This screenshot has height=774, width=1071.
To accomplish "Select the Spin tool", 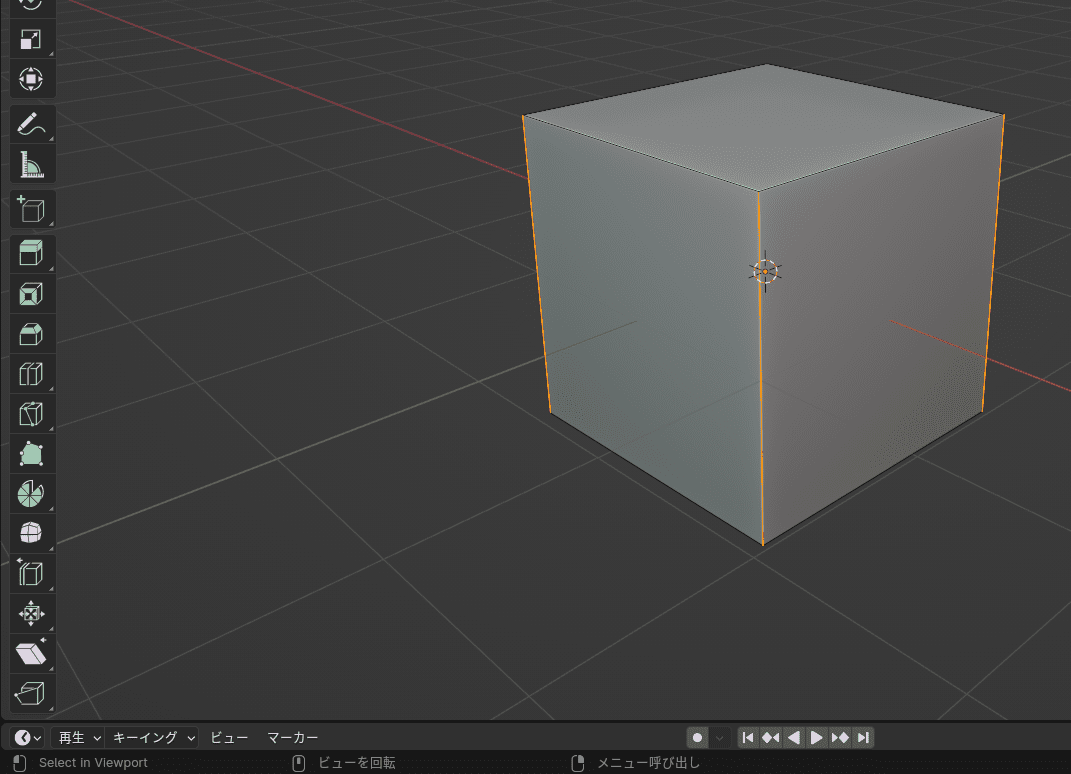I will point(31,493).
